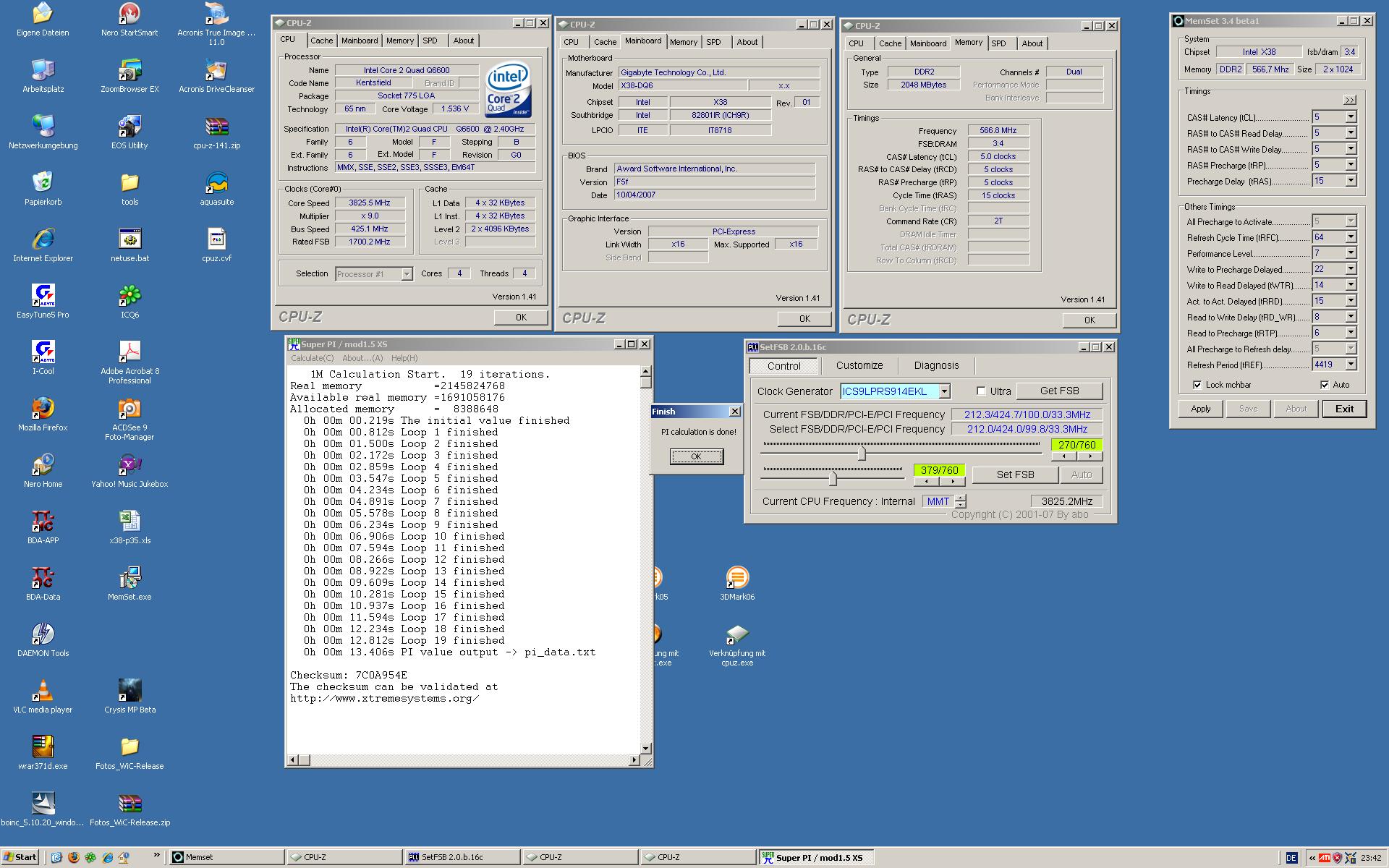Open the ZoomBrowser EX desktop icon

click(x=129, y=76)
